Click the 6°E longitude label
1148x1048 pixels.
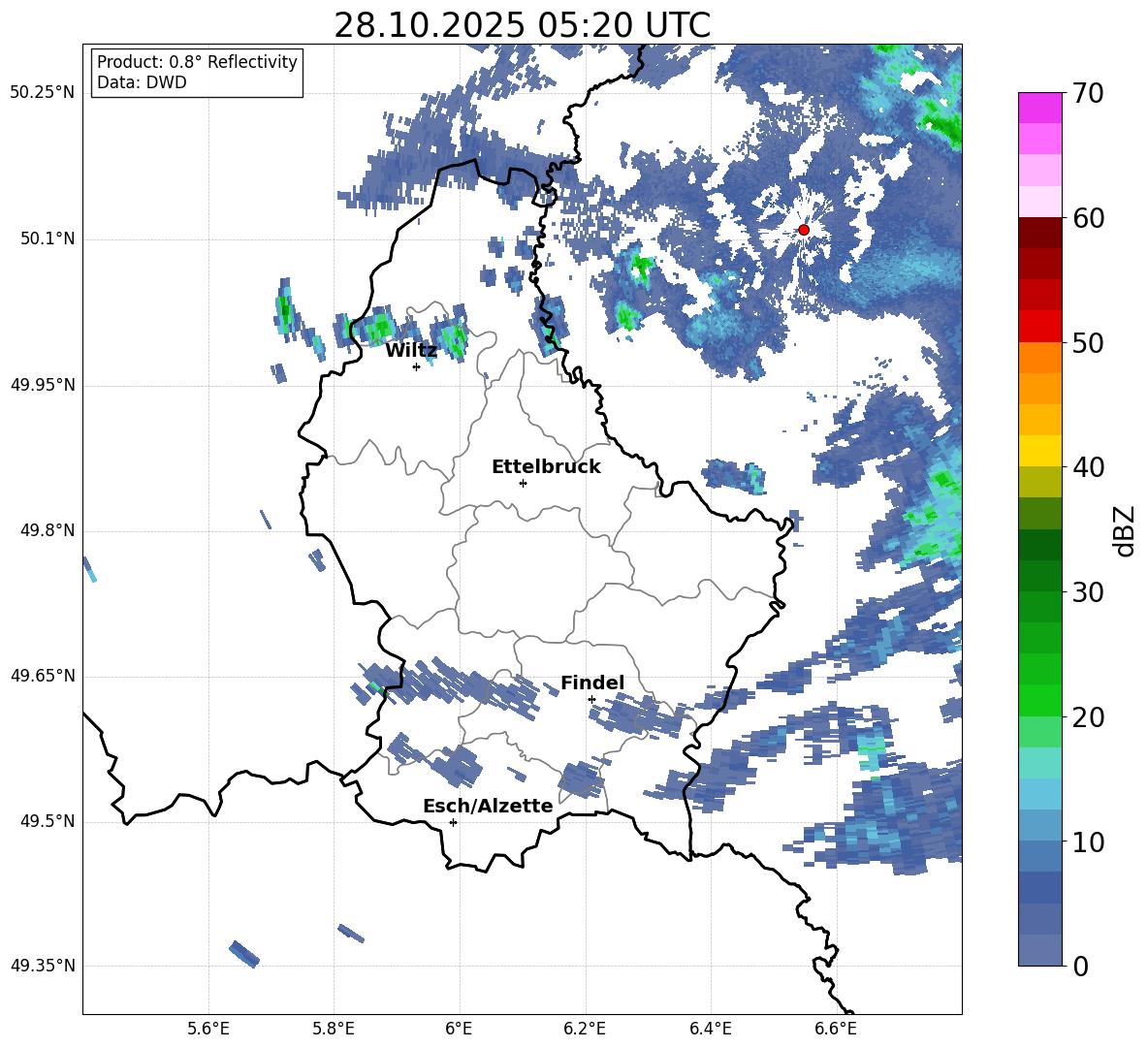point(459,1029)
